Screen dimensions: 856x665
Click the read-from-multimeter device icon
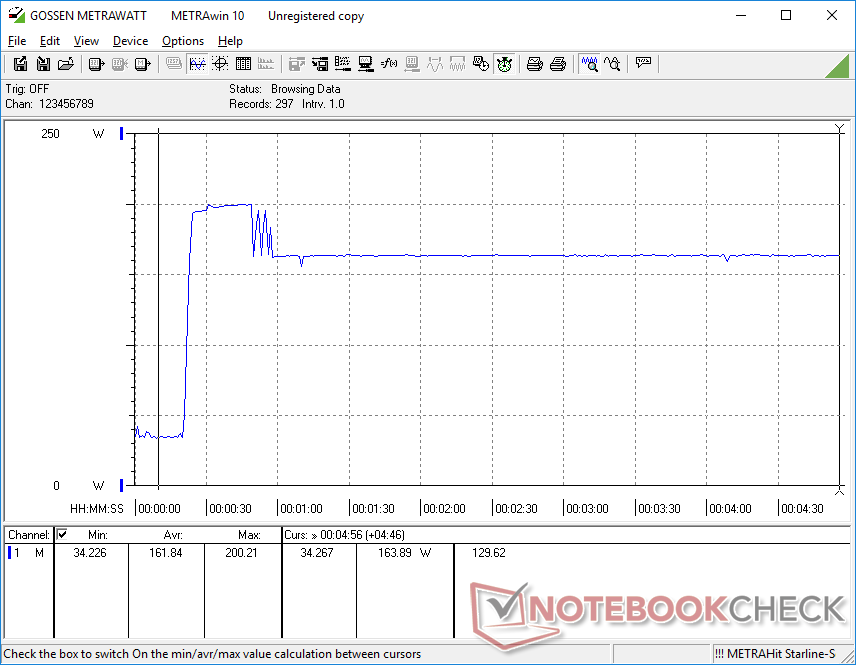coord(96,64)
